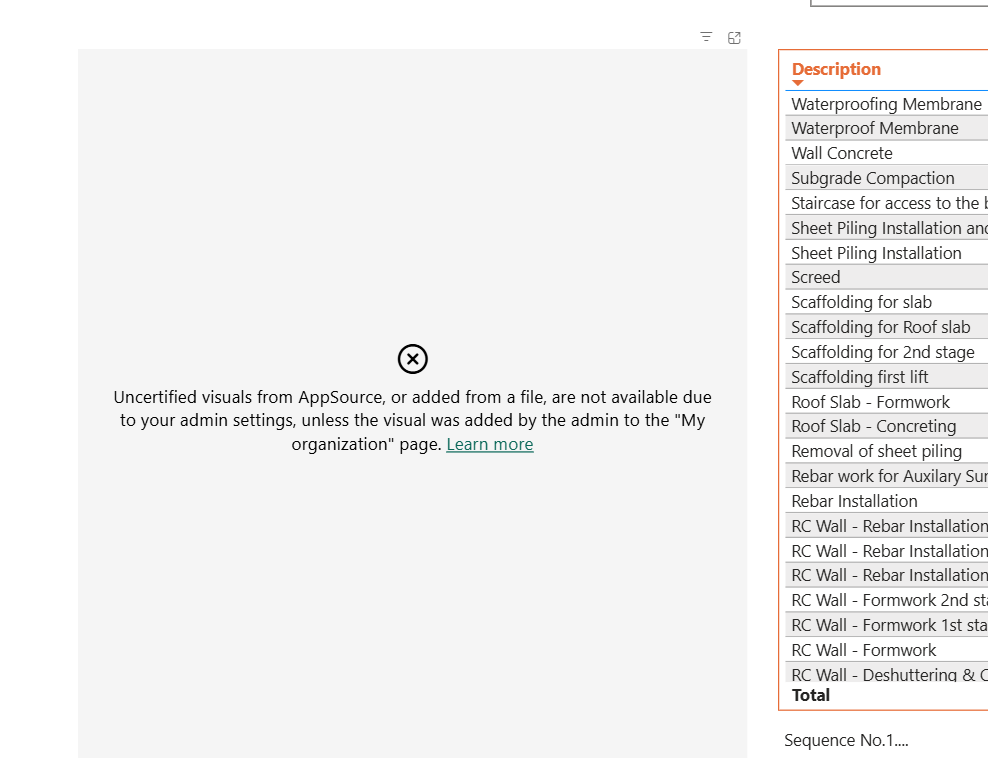Select the Wall Concrete row
Screen dimensions: 988x766
tap(887, 153)
